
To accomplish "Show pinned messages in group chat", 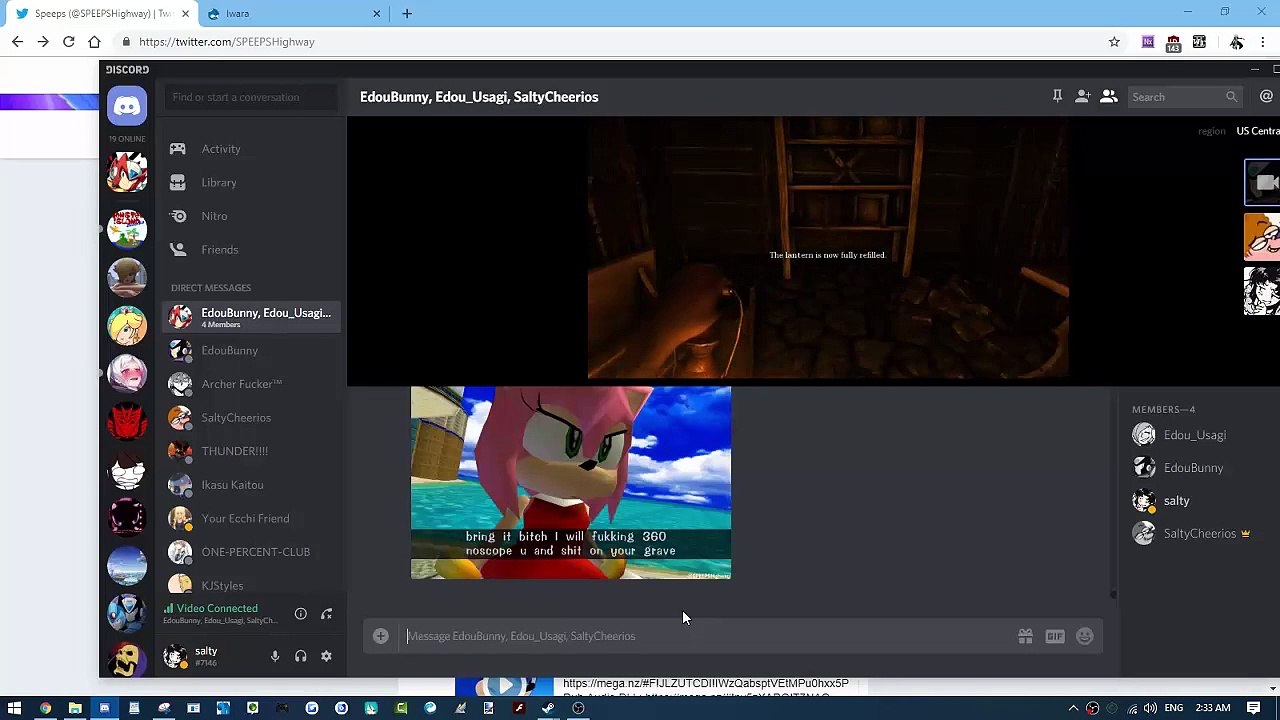I will click(1057, 96).
